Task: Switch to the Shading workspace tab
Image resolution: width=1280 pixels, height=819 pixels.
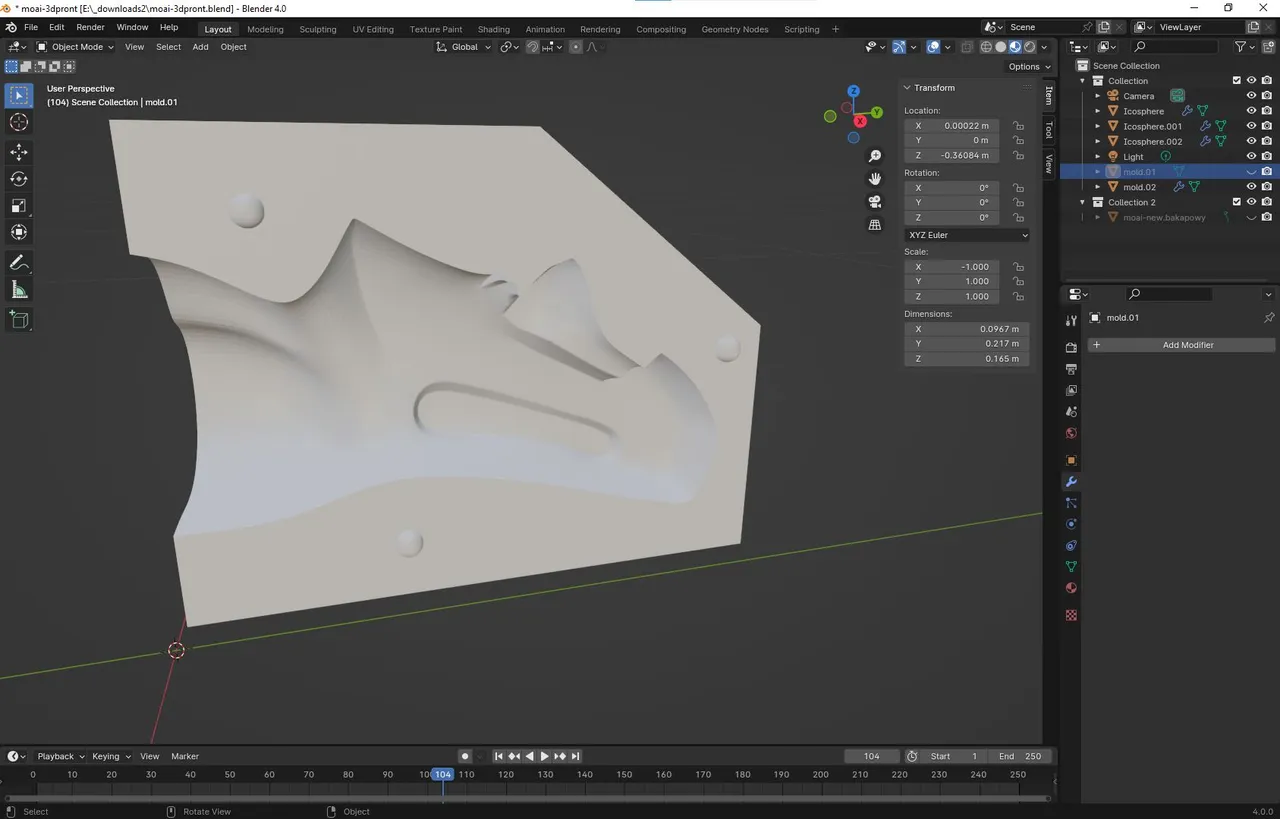Action: [x=493, y=29]
